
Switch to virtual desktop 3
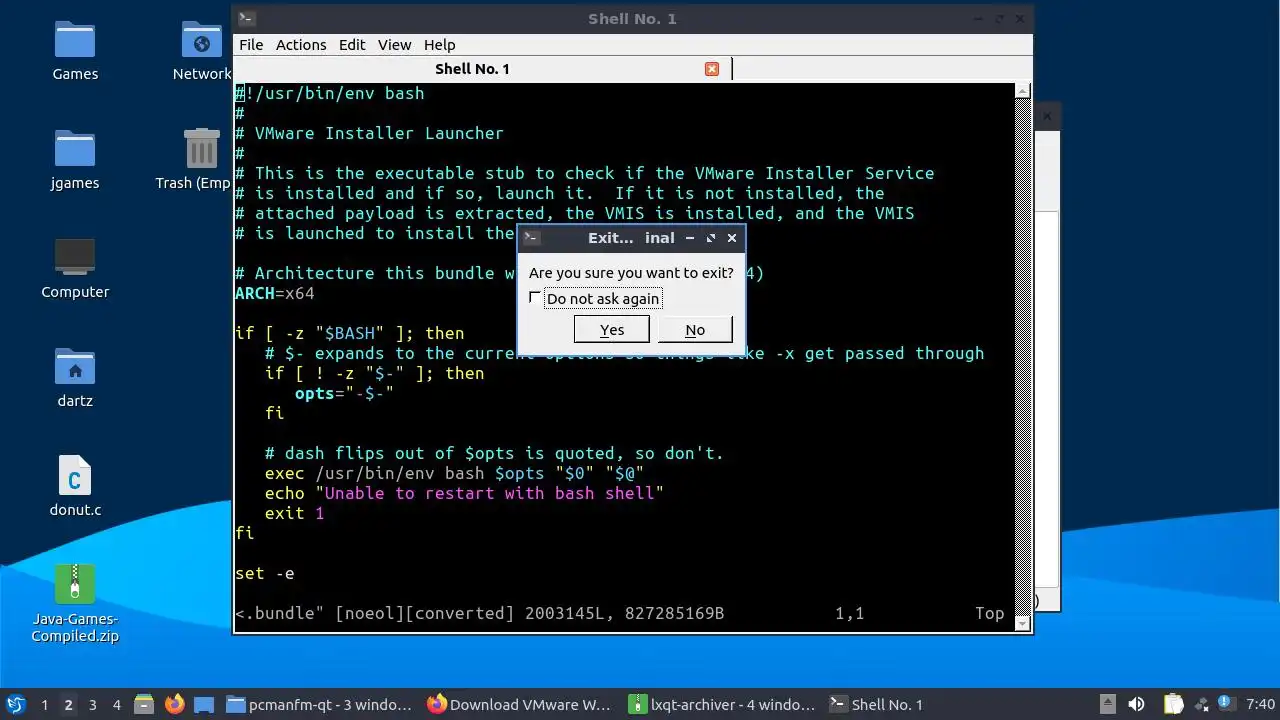point(92,705)
